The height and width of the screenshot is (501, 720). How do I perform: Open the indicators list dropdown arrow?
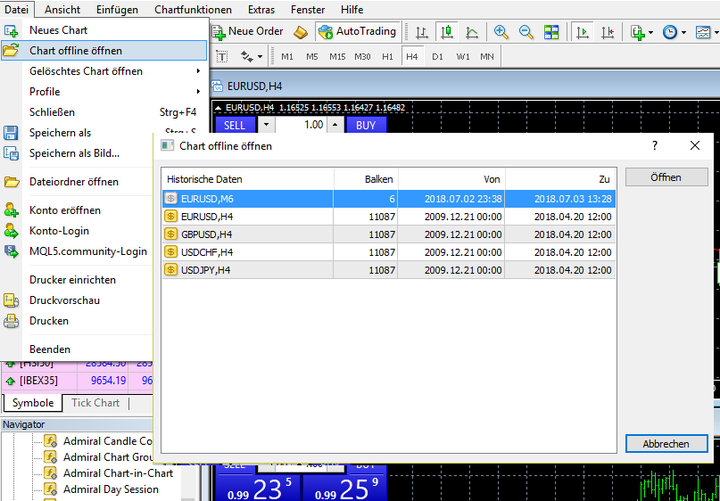click(x=651, y=32)
